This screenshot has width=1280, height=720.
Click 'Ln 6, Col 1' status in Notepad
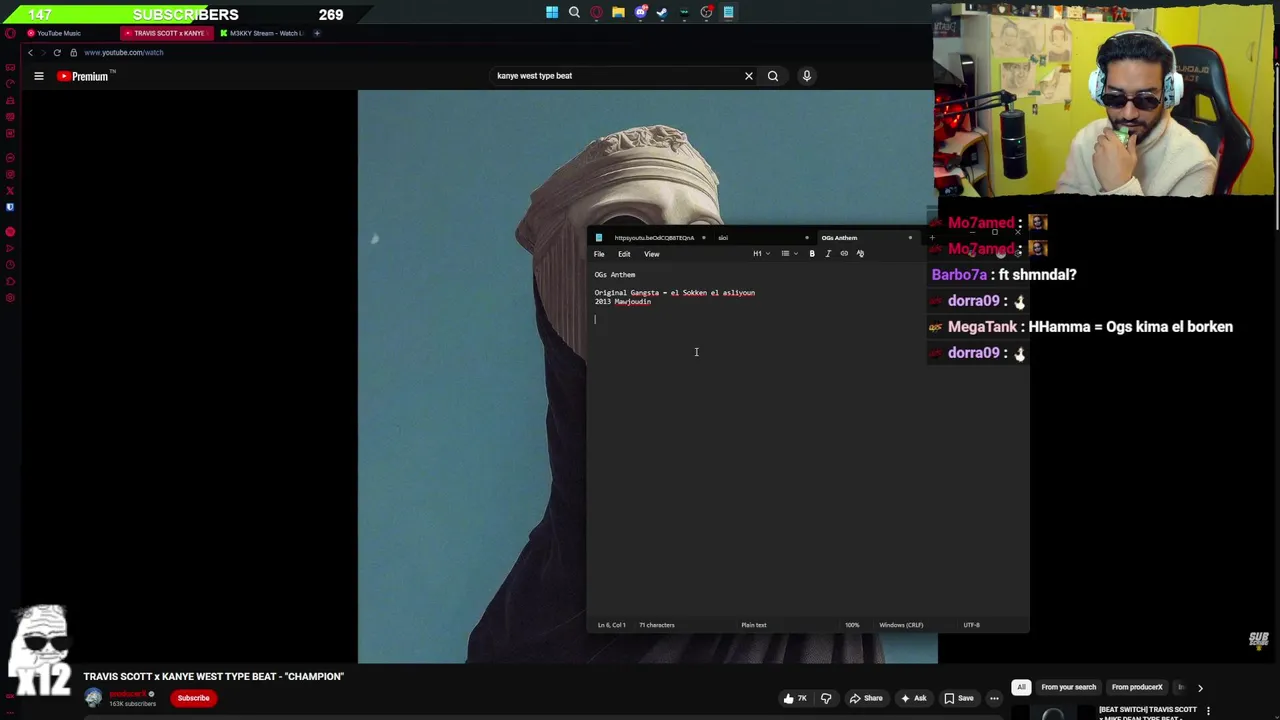611,625
